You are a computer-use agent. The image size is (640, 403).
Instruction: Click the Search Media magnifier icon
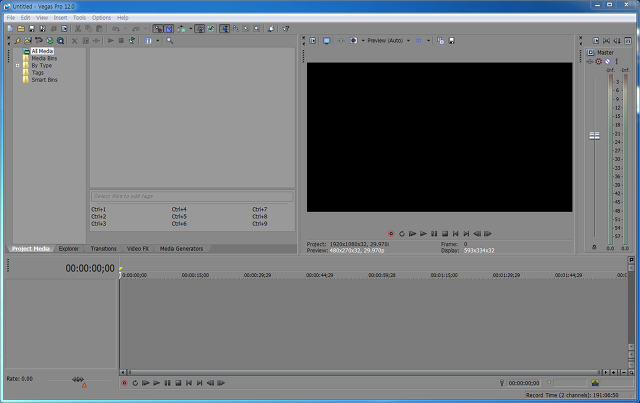click(169, 41)
